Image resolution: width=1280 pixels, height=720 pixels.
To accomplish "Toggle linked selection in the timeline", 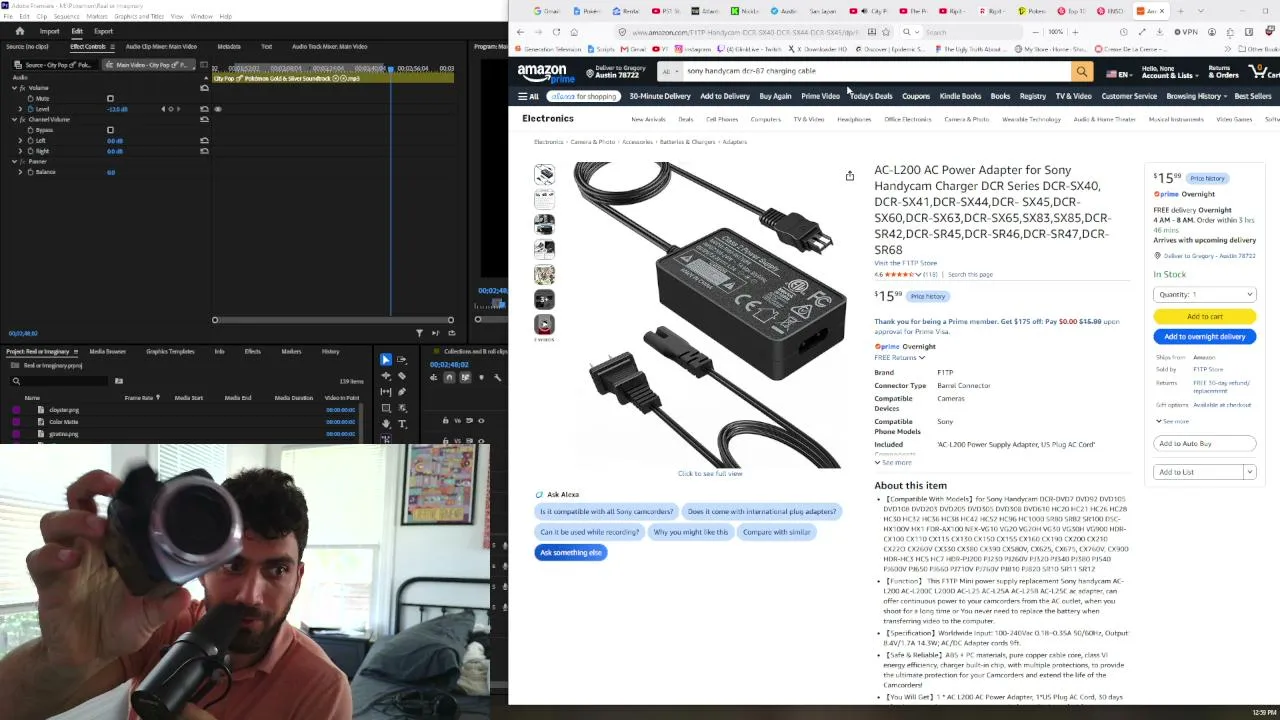I will [x=465, y=377].
